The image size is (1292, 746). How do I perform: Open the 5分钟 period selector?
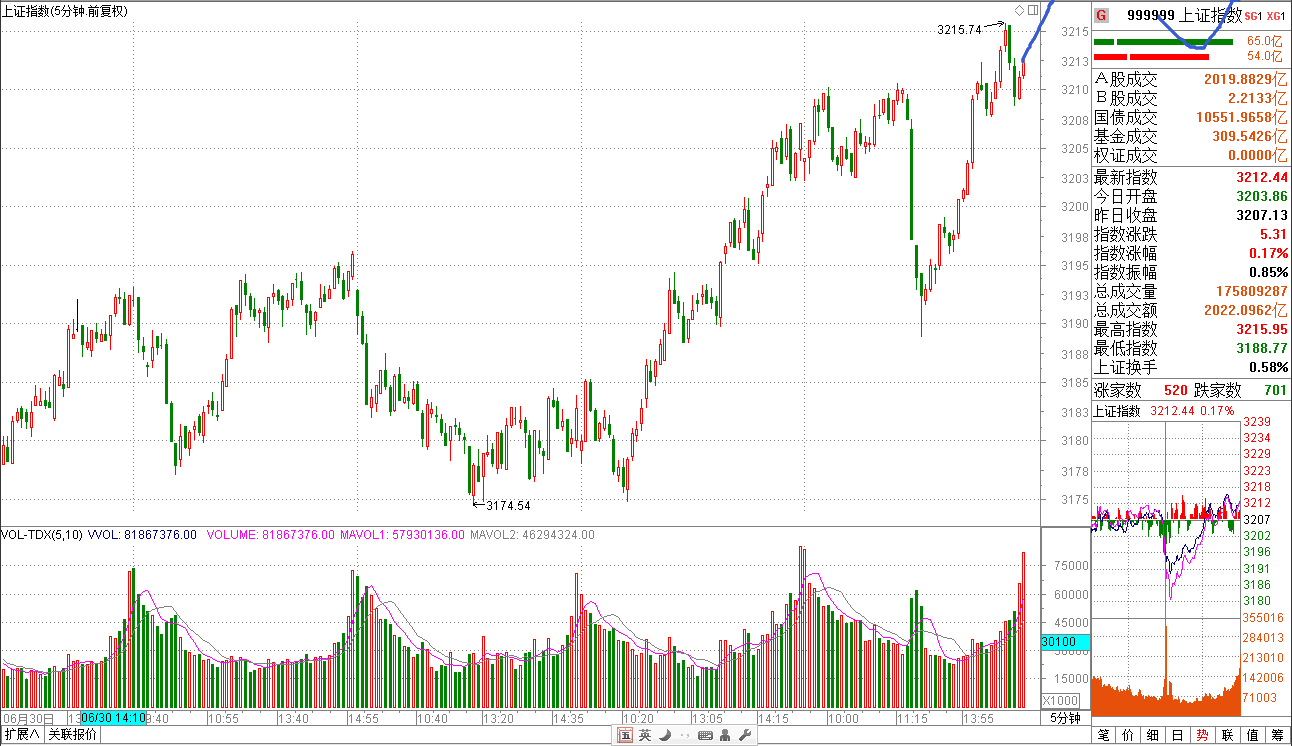pos(1065,719)
